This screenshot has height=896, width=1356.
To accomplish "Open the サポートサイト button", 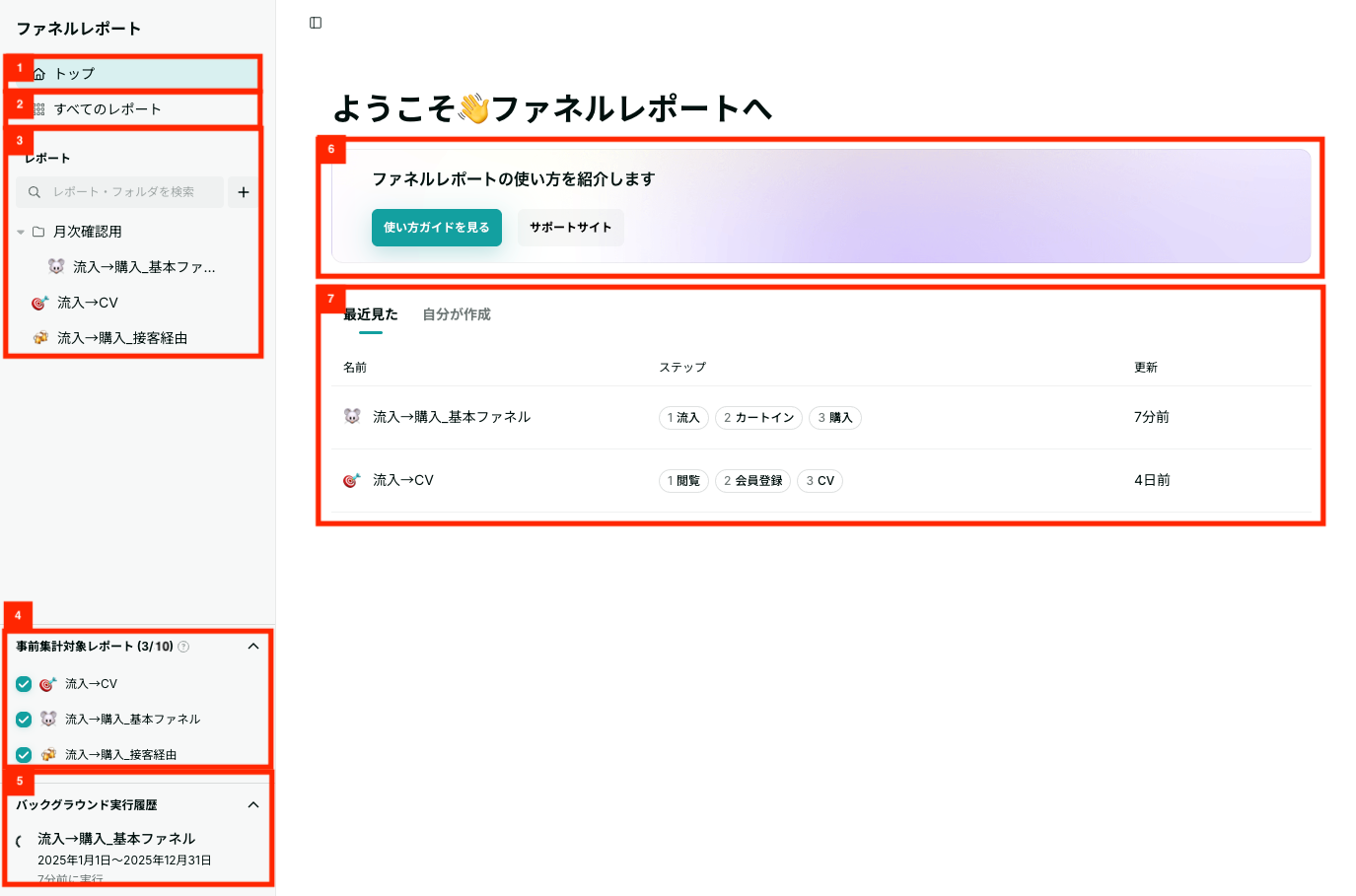I will click(571, 228).
